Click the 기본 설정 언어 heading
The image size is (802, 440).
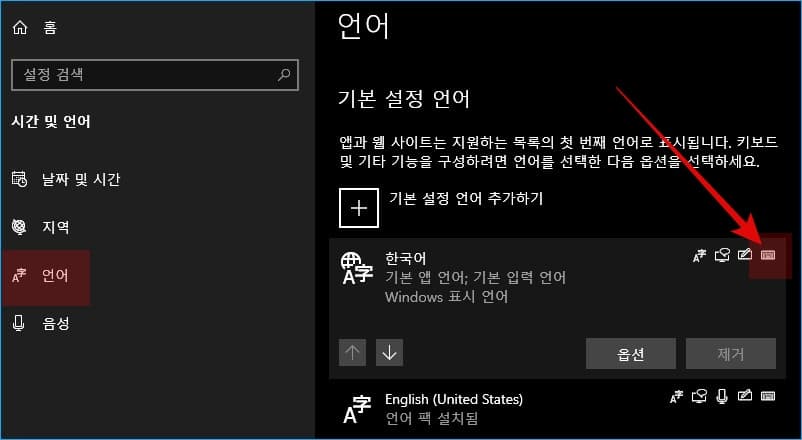click(404, 99)
